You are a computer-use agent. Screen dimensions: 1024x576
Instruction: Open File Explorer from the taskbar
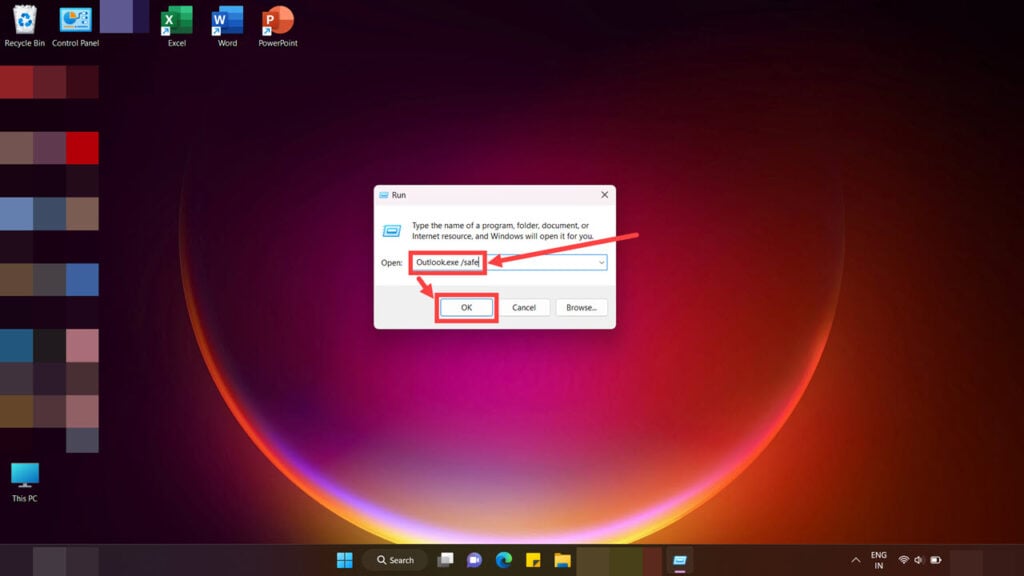(x=562, y=560)
